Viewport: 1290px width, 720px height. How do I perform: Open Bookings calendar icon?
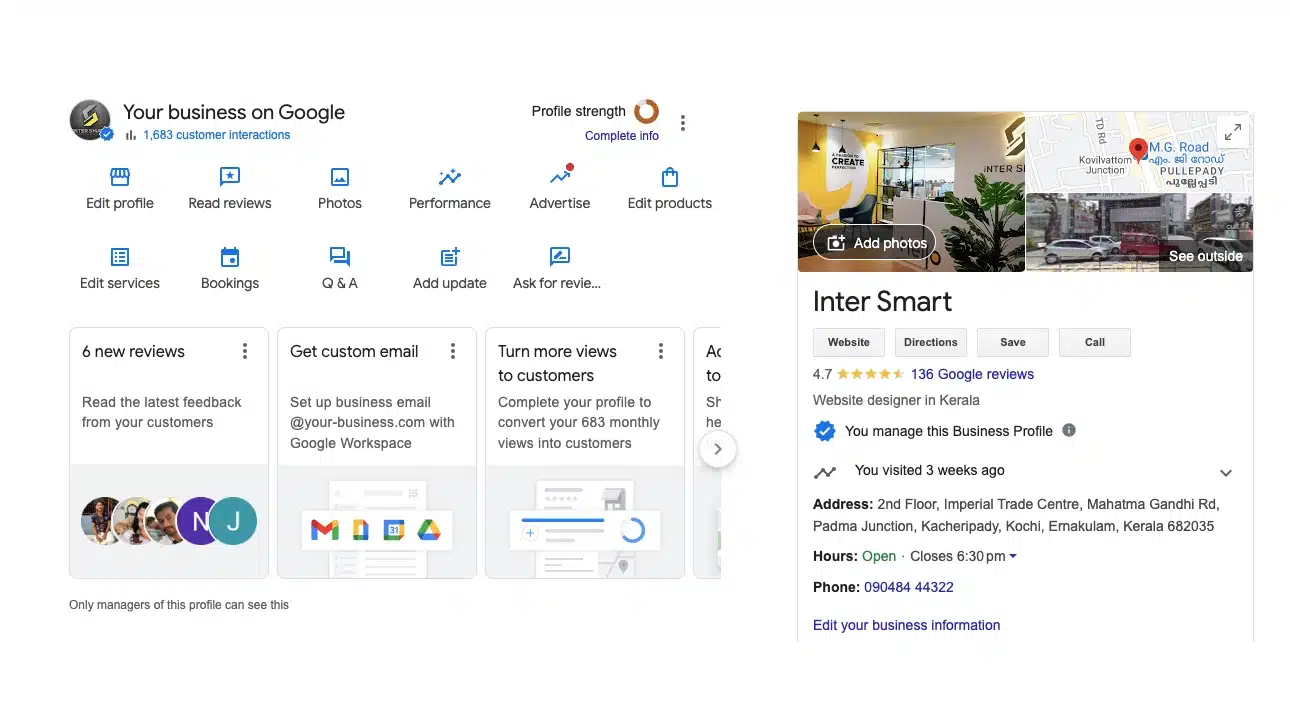(x=230, y=258)
